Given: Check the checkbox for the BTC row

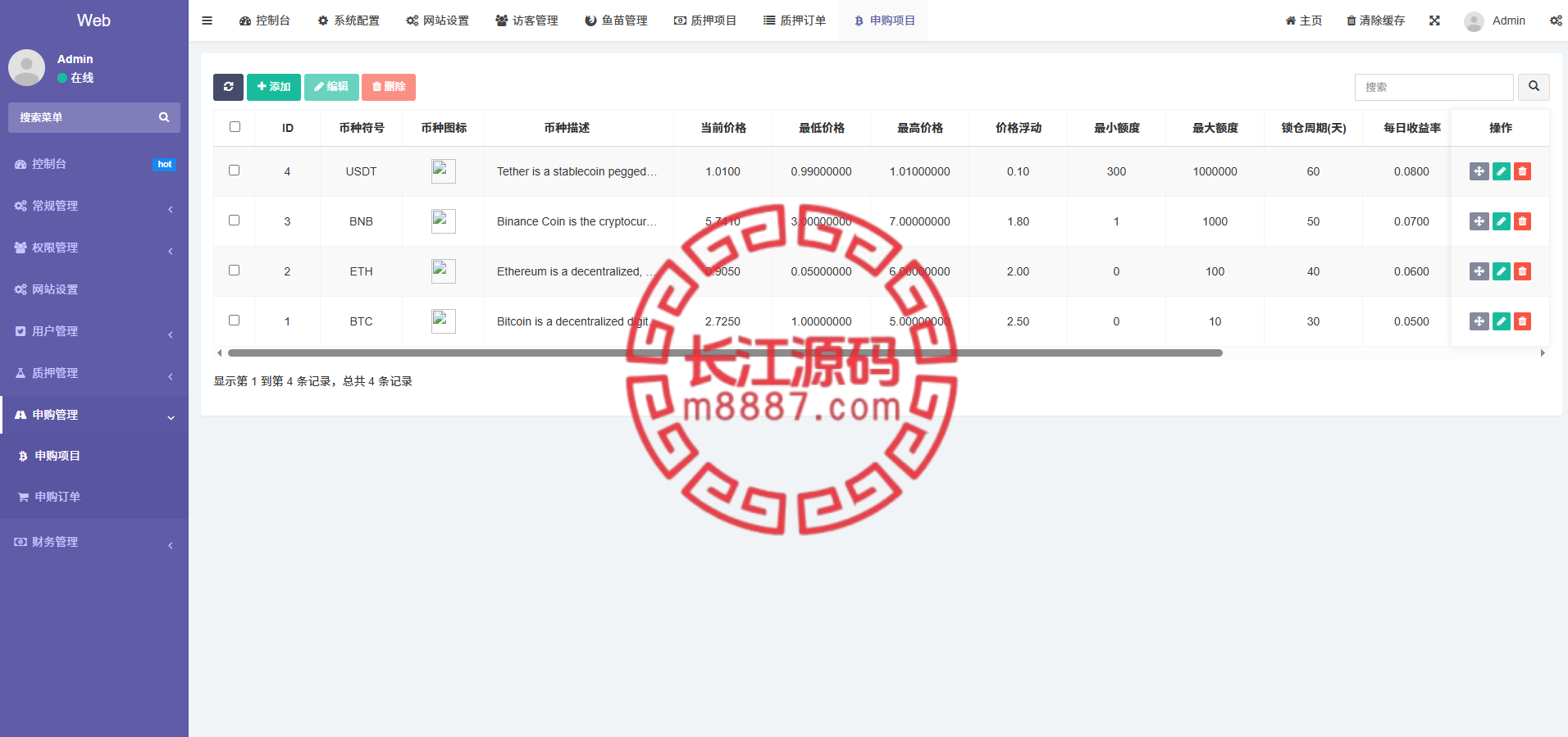Looking at the screenshot, I should tap(234, 321).
